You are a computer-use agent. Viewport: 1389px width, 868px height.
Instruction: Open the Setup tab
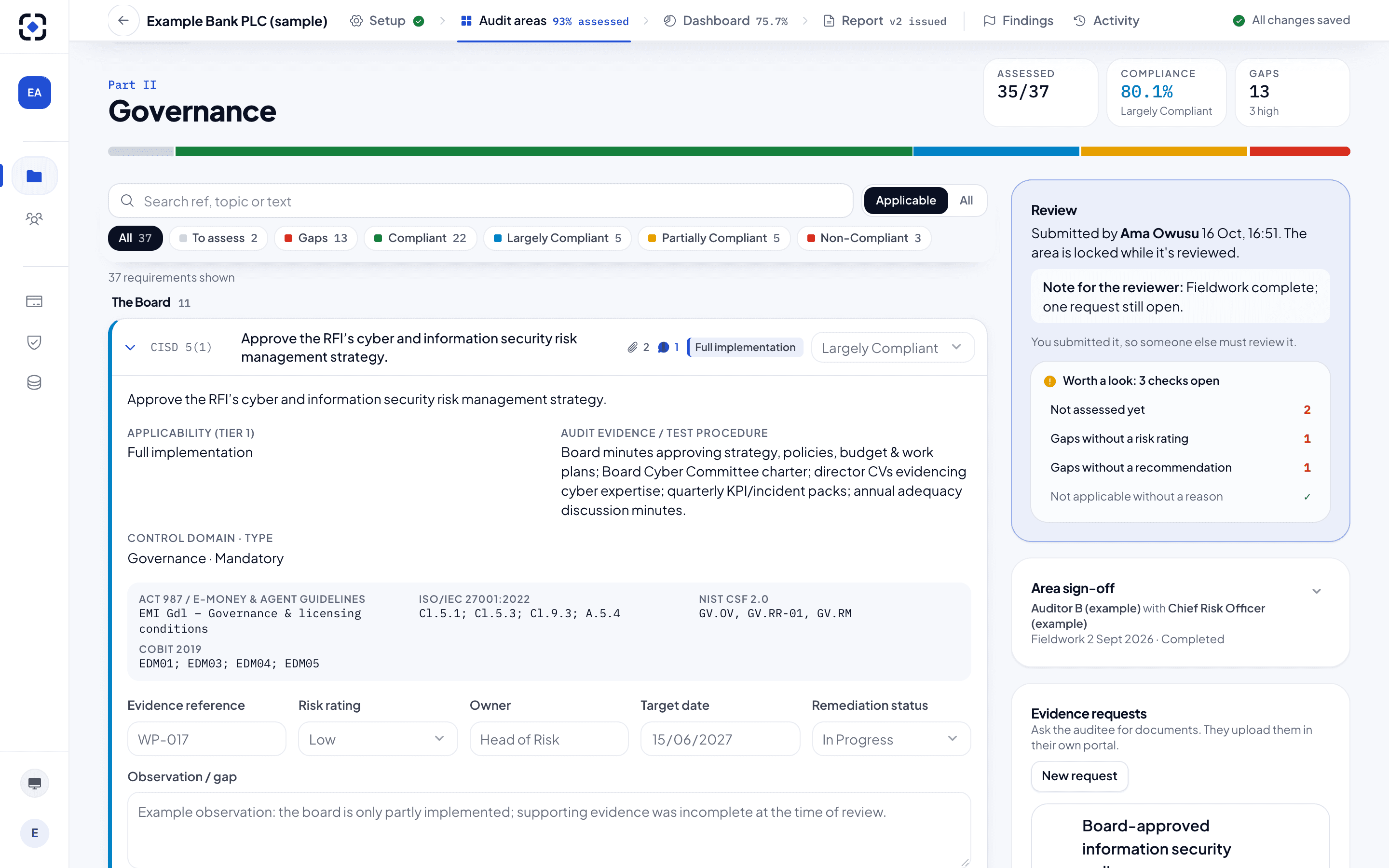pos(387,21)
